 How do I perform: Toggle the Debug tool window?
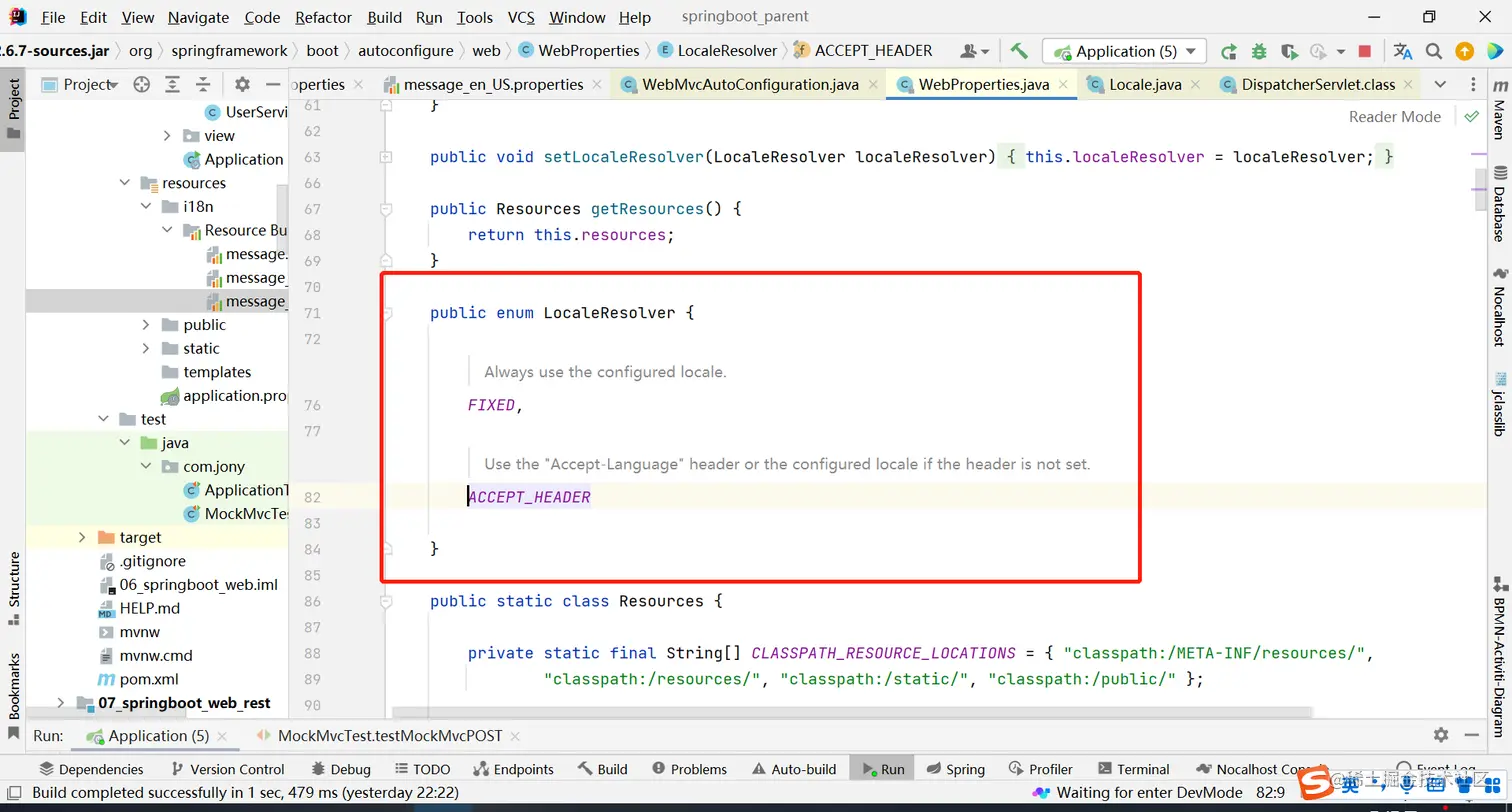coord(341,769)
